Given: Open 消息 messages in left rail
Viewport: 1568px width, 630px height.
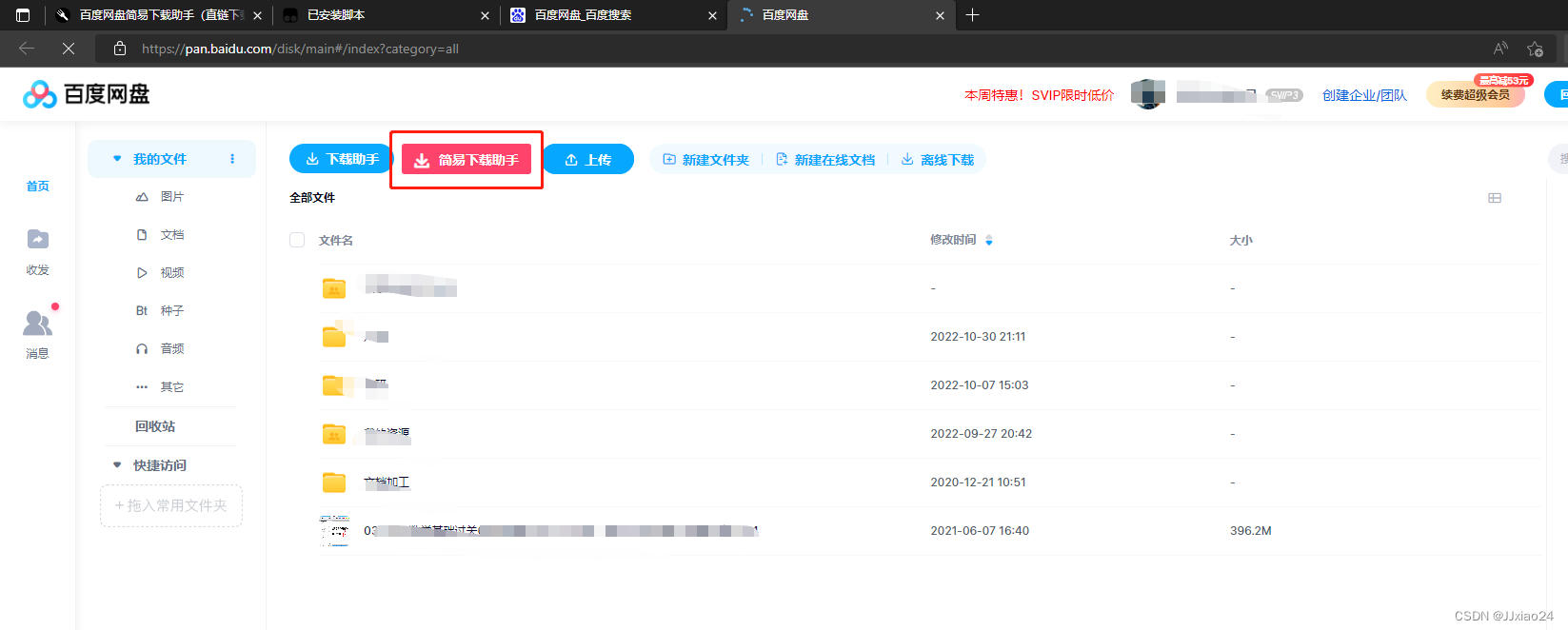Looking at the screenshot, I should coord(38,334).
